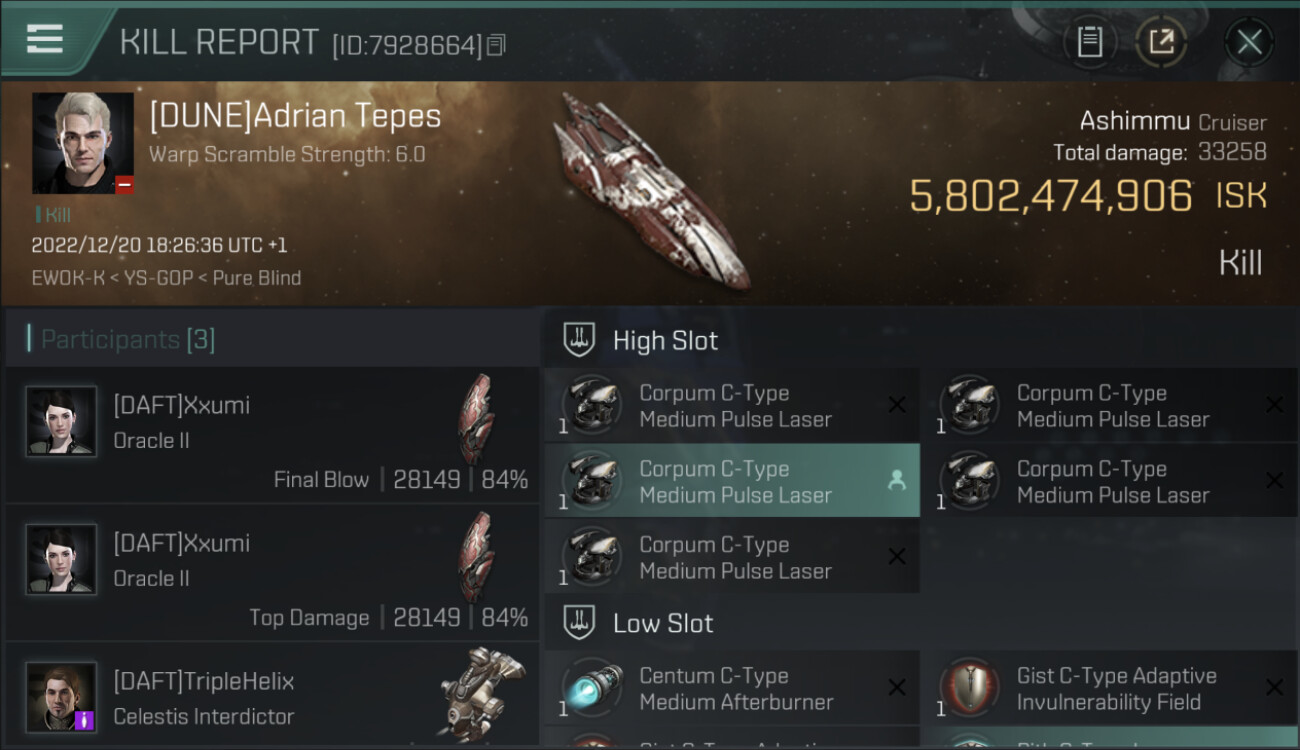Click the person icon on highlighted laser
Viewport: 1300px width, 750px height.
click(897, 481)
